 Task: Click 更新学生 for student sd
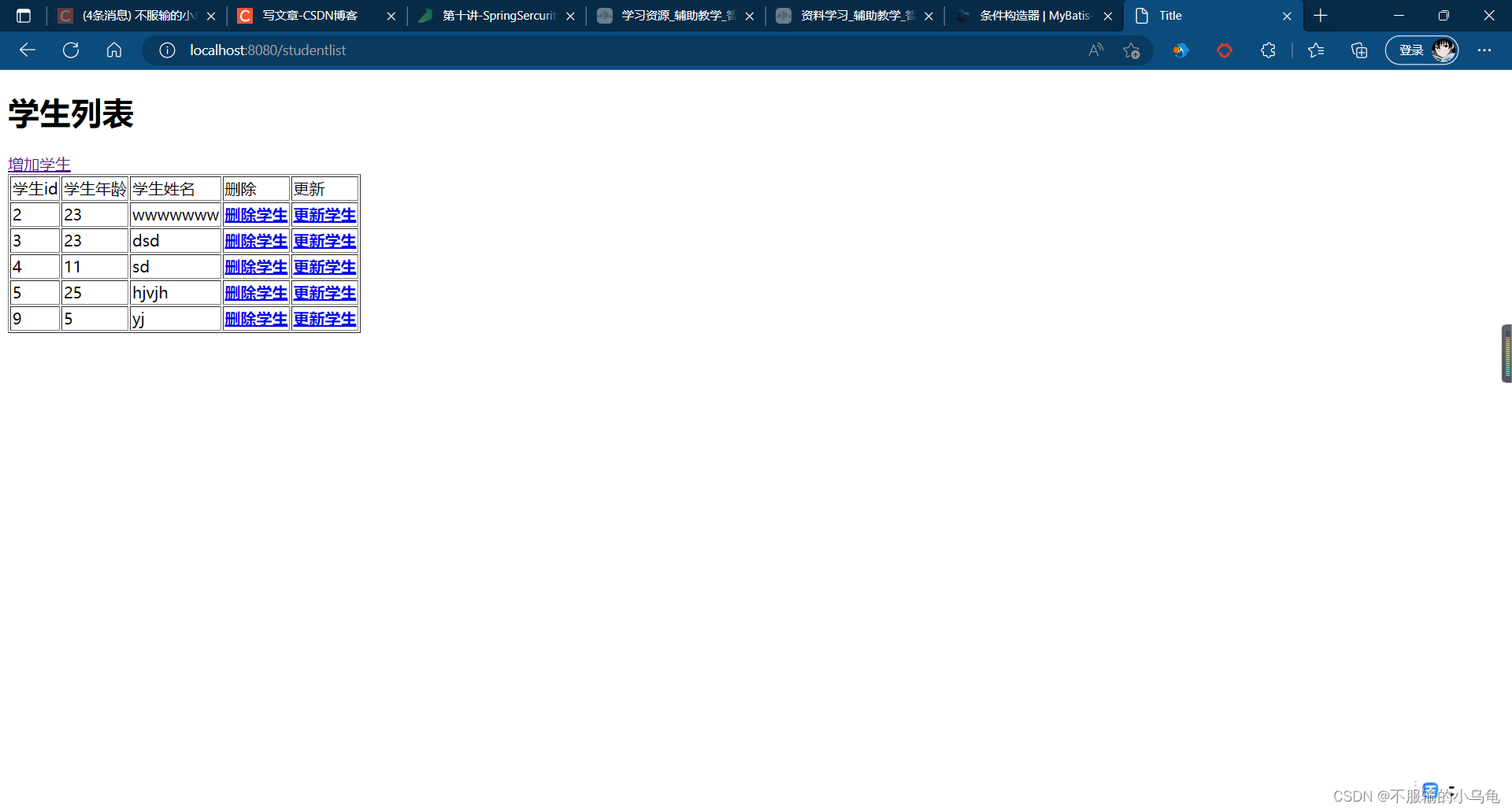(x=324, y=267)
